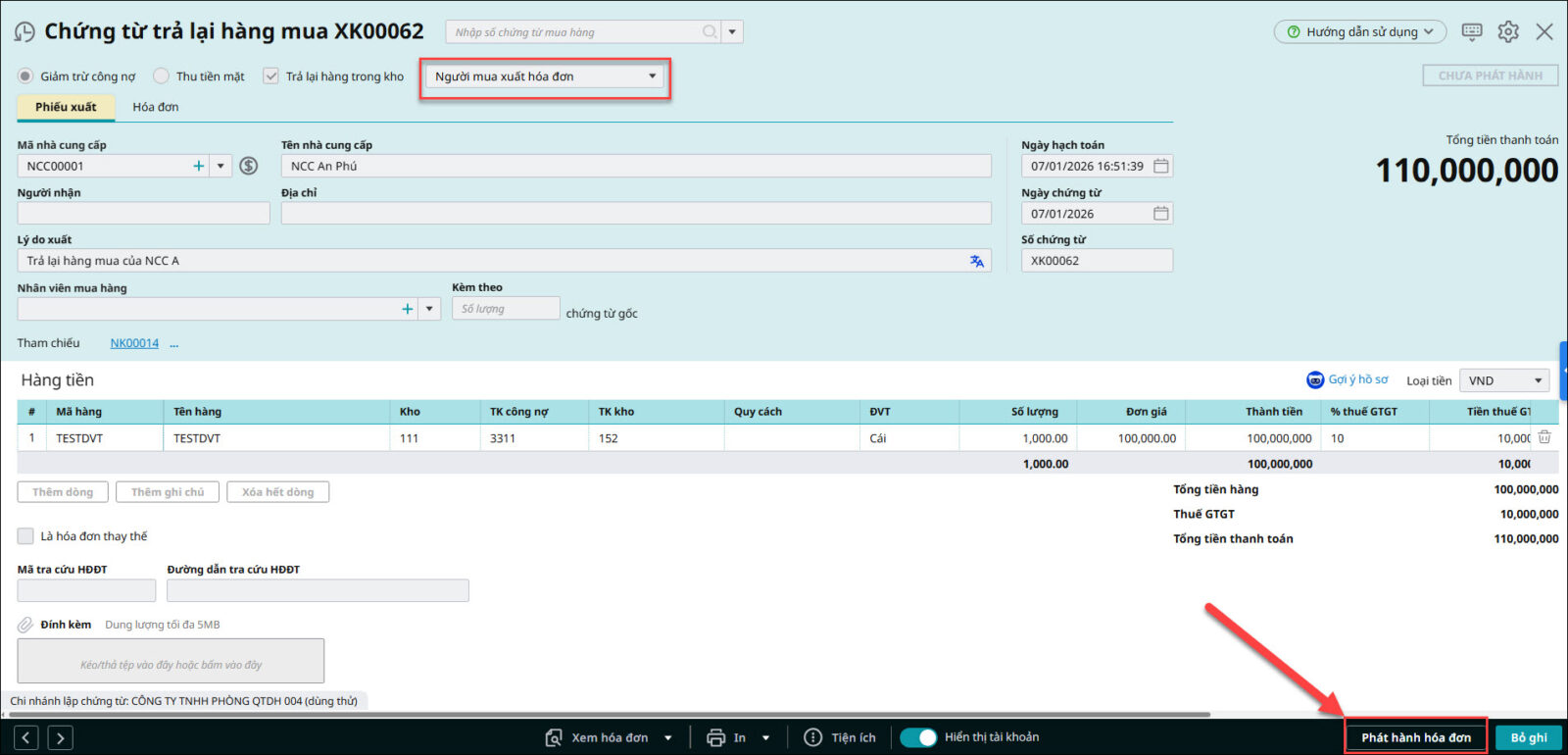The height and width of the screenshot is (755, 1568).
Task: Check the Là hóa đơn thay thế box
Action: tap(25, 536)
